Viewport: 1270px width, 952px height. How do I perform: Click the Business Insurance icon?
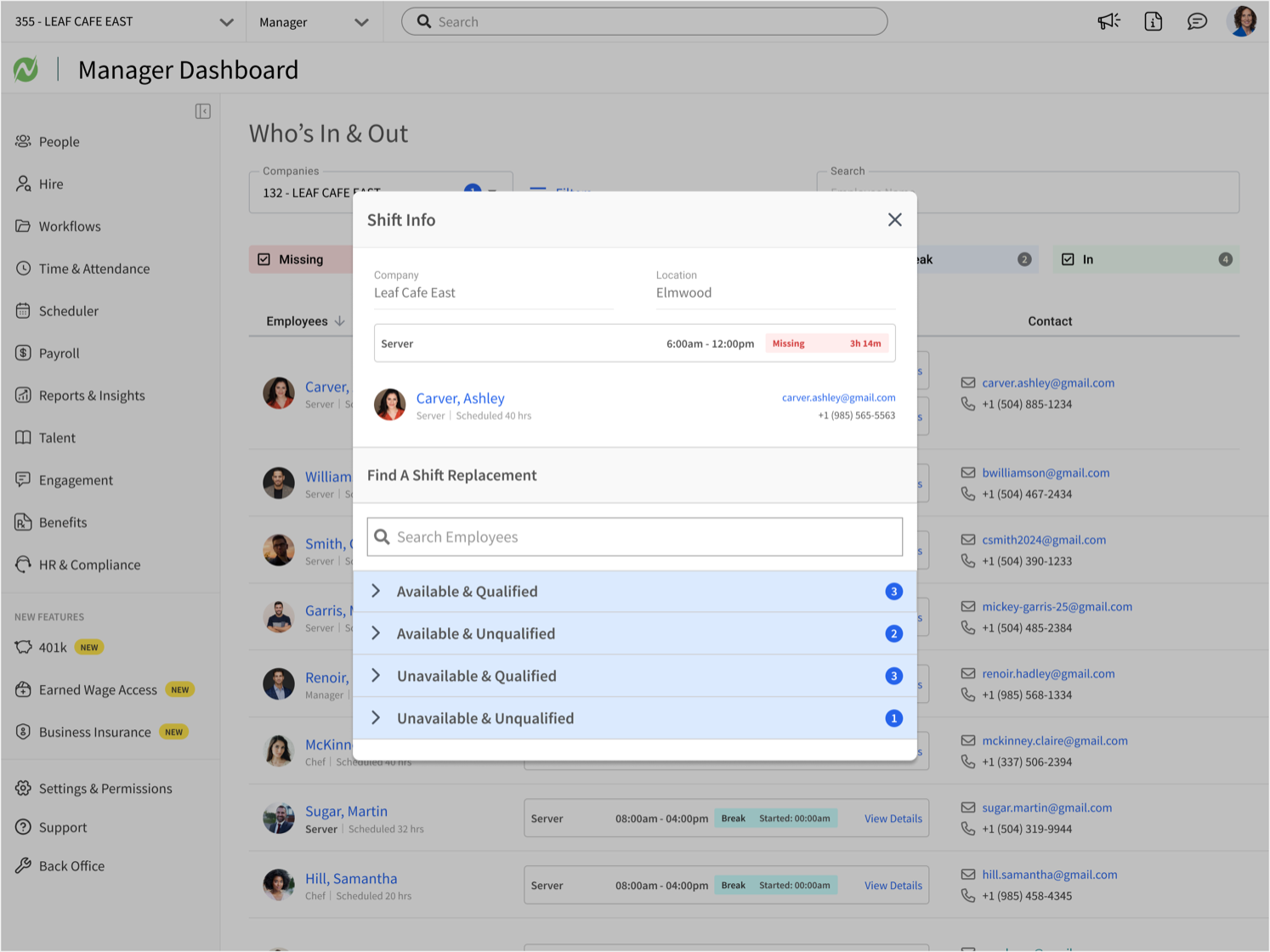(x=23, y=732)
